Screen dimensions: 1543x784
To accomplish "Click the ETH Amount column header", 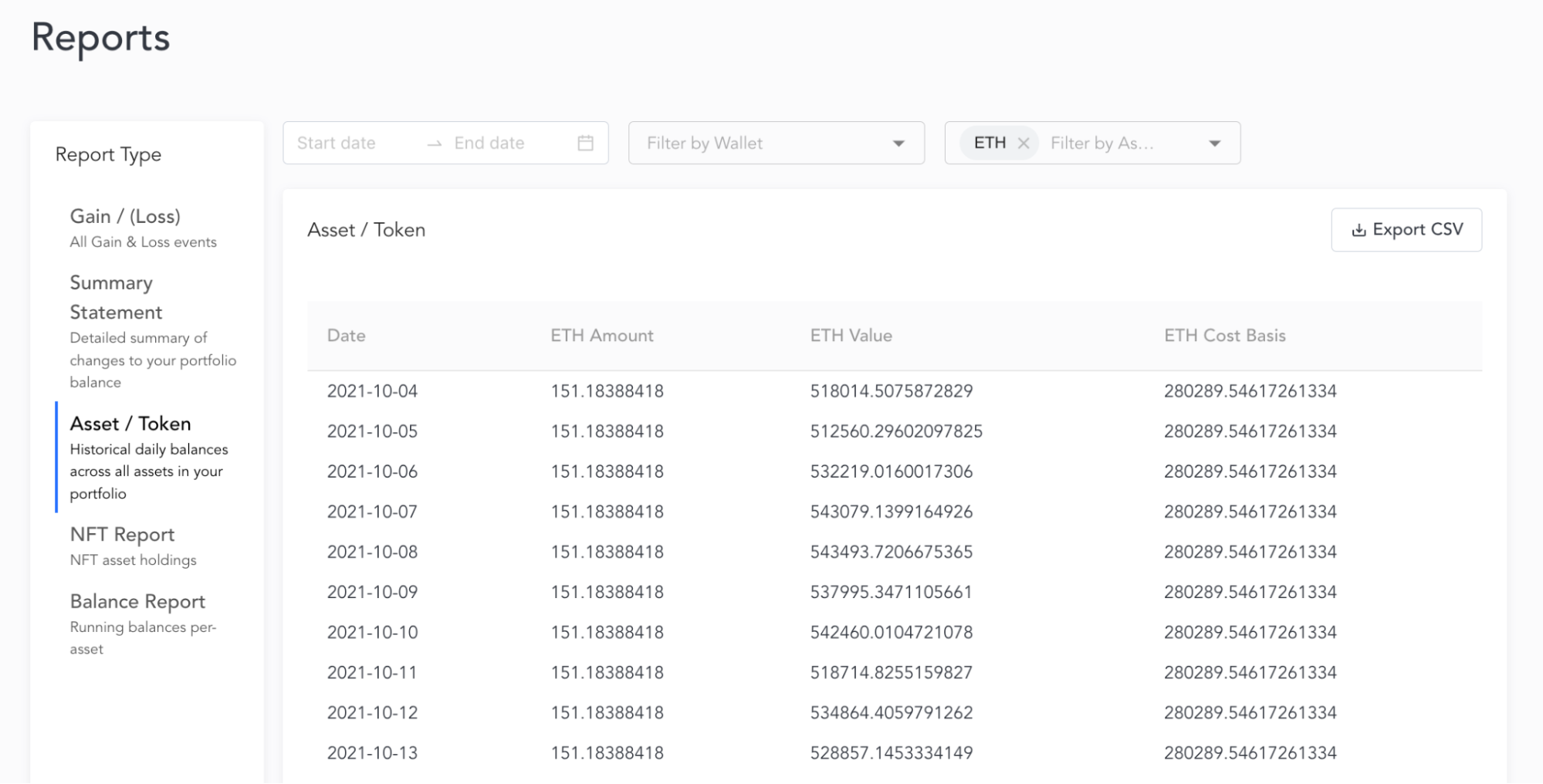I will 601,336.
